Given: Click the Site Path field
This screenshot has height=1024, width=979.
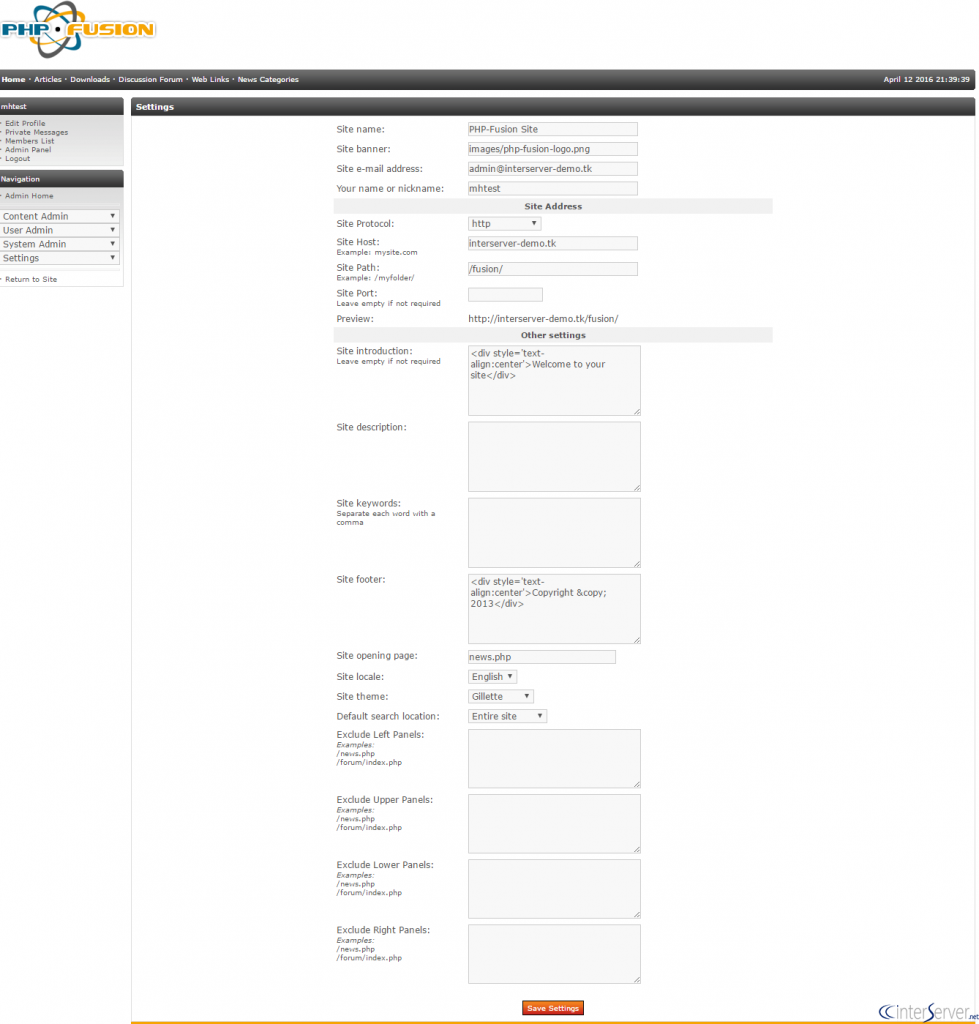Looking at the screenshot, I should (553, 268).
